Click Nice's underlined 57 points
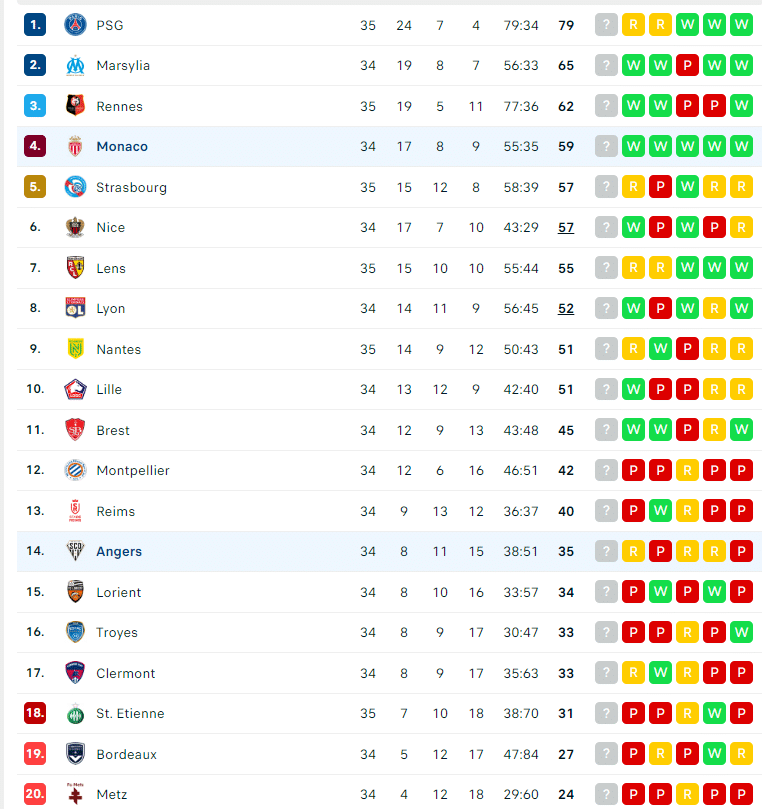Viewport: 762px width, 809px height. [566, 228]
